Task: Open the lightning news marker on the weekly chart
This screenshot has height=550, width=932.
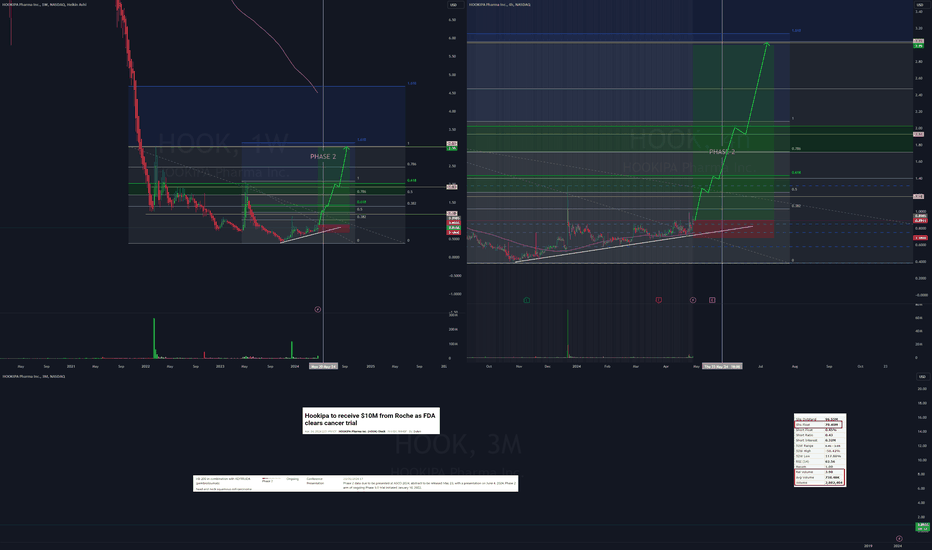Action: click(317, 309)
